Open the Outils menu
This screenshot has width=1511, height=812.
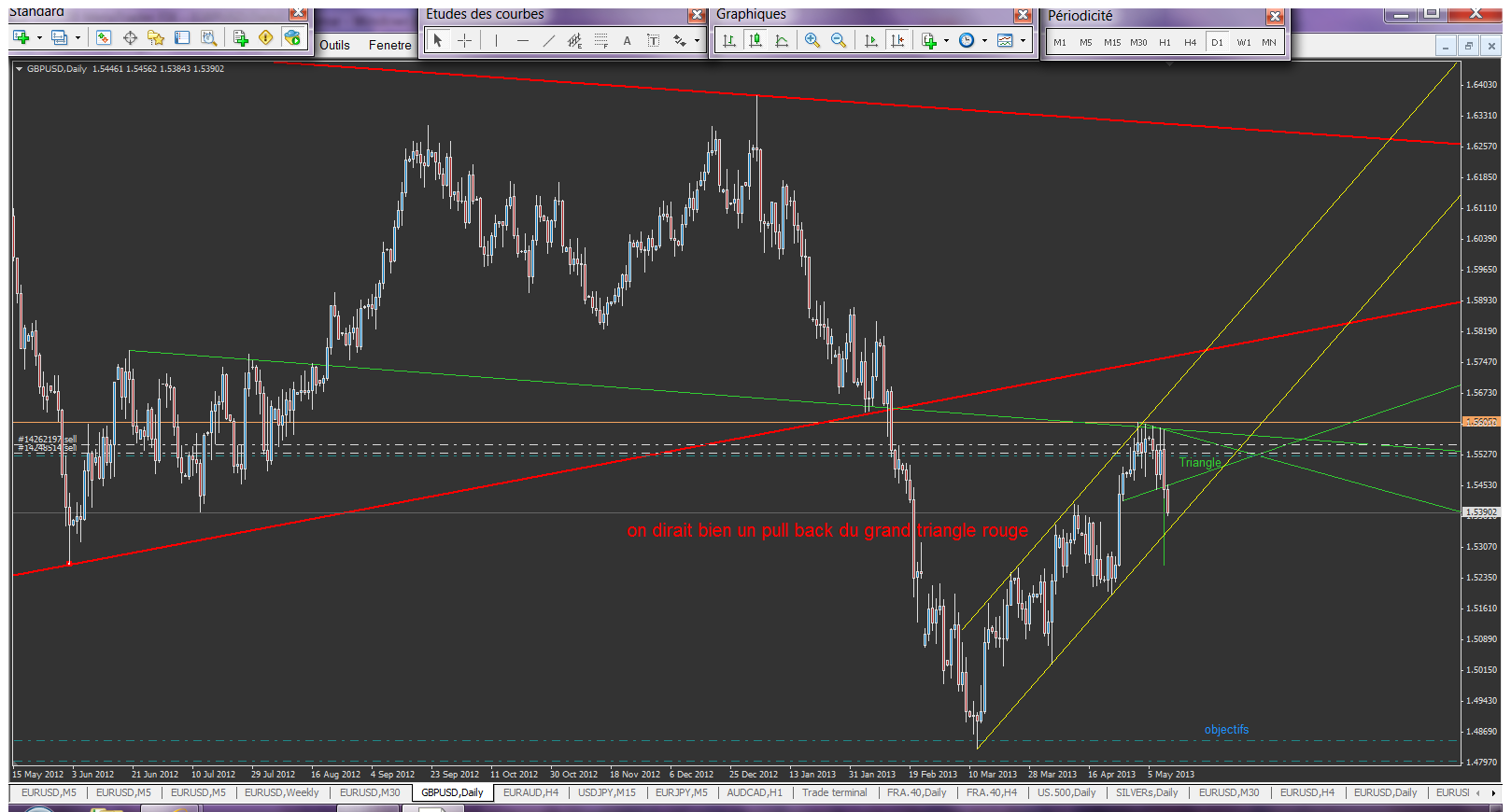pos(334,45)
